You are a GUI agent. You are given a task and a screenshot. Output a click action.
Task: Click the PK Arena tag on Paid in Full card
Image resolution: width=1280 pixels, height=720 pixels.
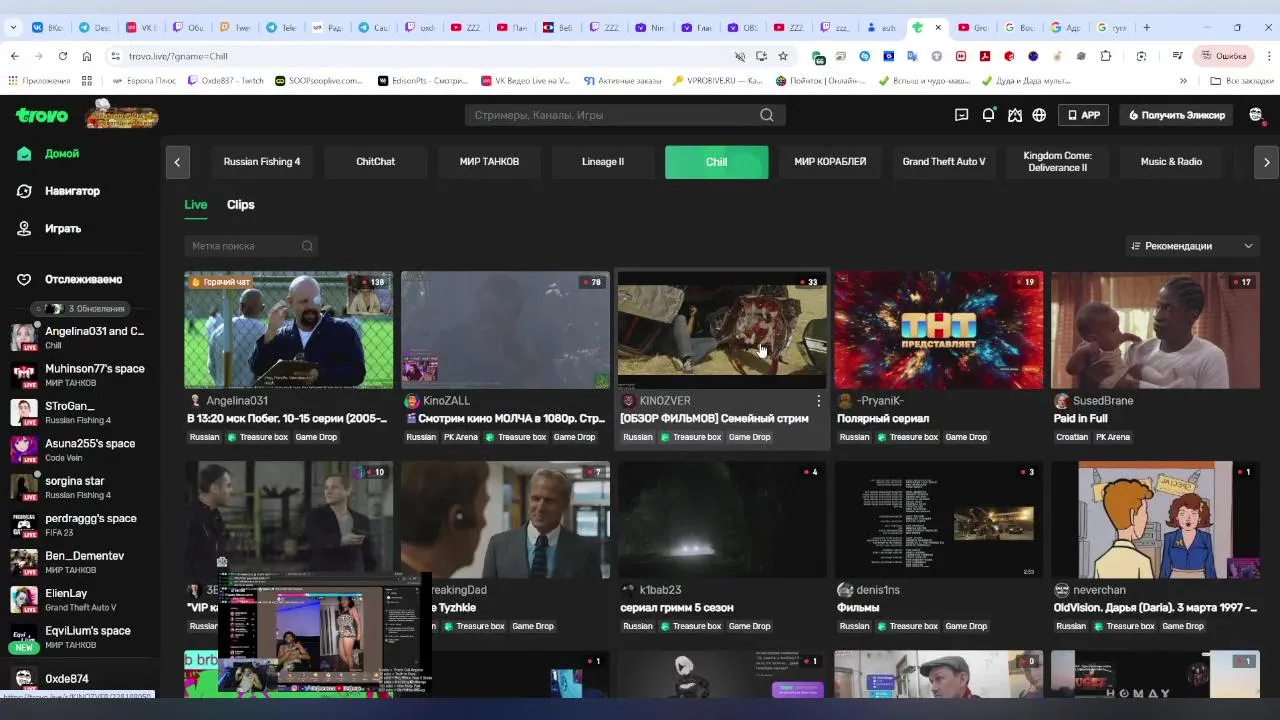[x=1113, y=437]
